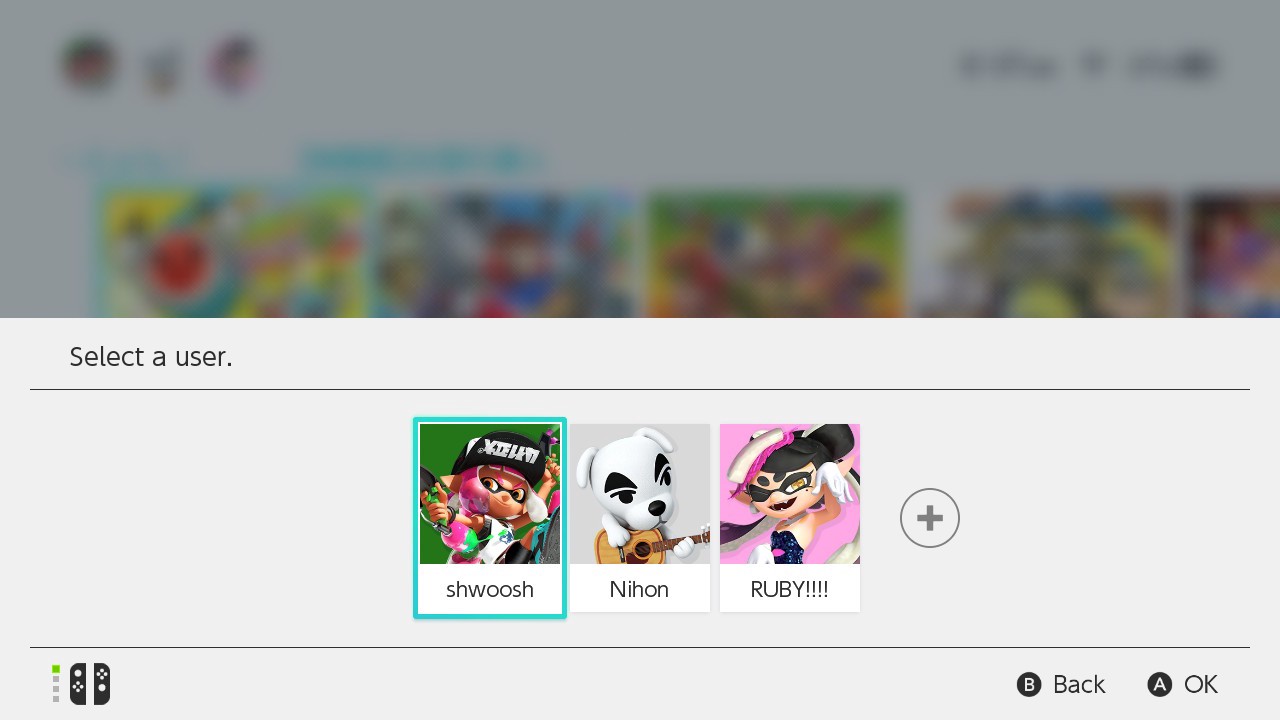
Task: Pick the pink Callie squid avatar
Action: pyautogui.click(x=790, y=494)
